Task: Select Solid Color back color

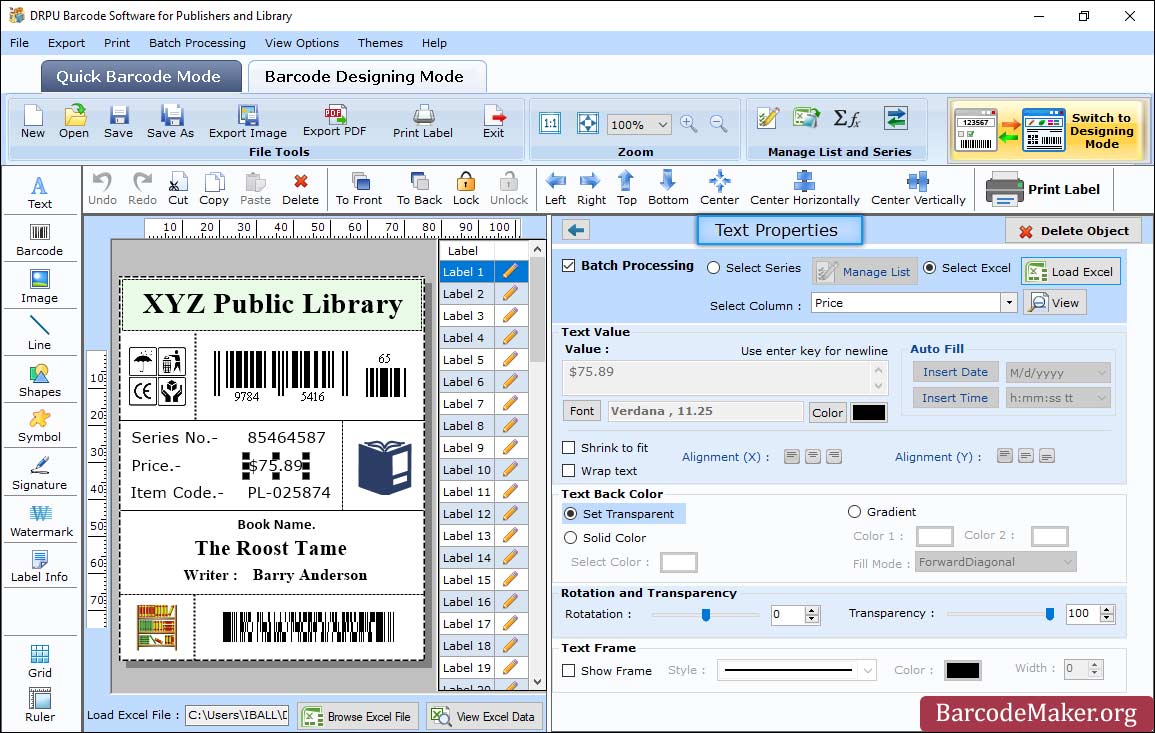Action: (x=570, y=538)
